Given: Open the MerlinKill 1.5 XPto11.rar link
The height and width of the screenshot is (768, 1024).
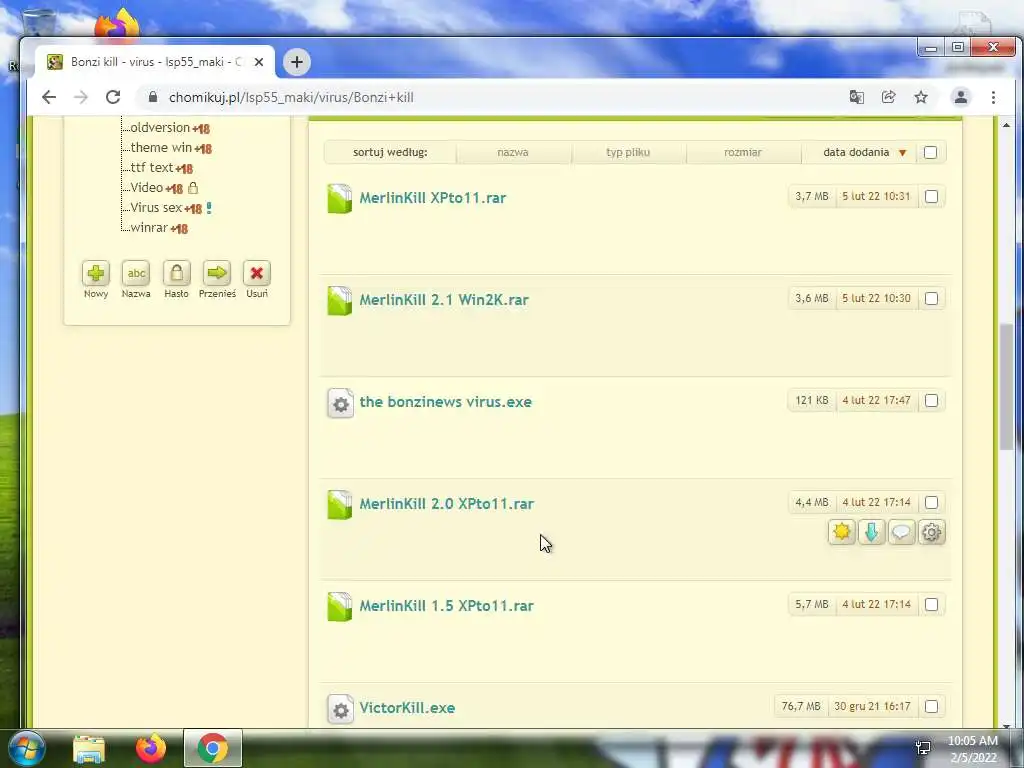Looking at the screenshot, I should (447, 605).
